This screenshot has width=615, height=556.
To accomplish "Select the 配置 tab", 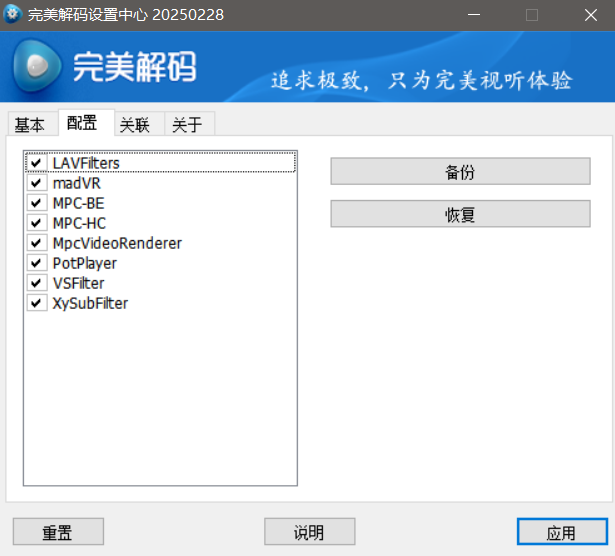I will pyautogui.click(x=86, y=123).
